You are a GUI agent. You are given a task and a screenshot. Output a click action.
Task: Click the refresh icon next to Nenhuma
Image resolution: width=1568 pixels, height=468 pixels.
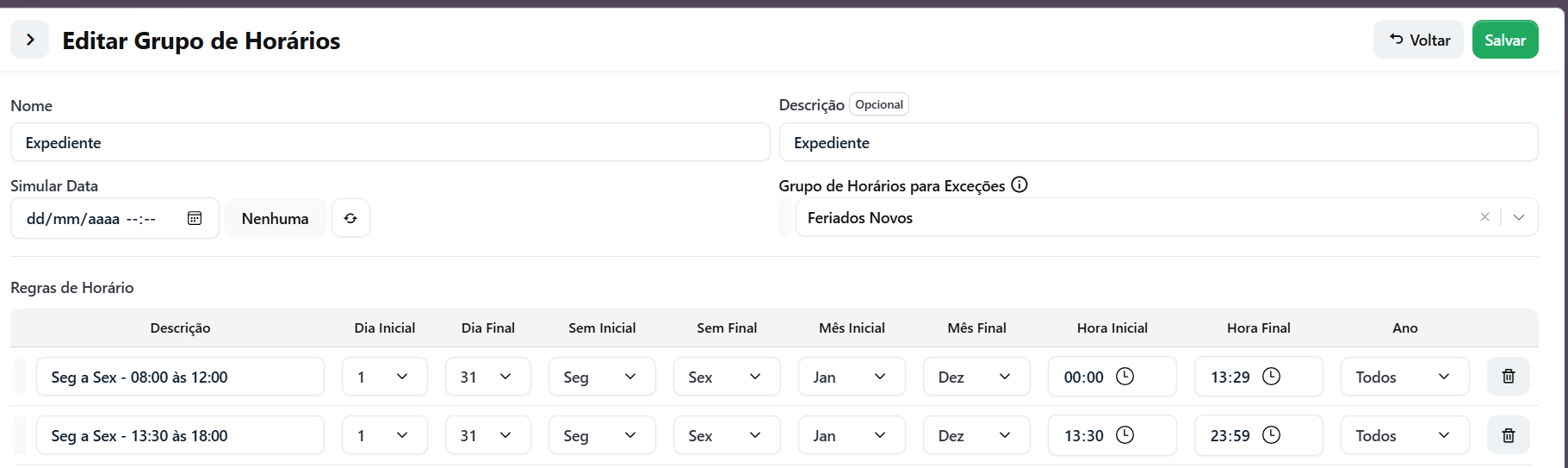(x=350, y=218)
